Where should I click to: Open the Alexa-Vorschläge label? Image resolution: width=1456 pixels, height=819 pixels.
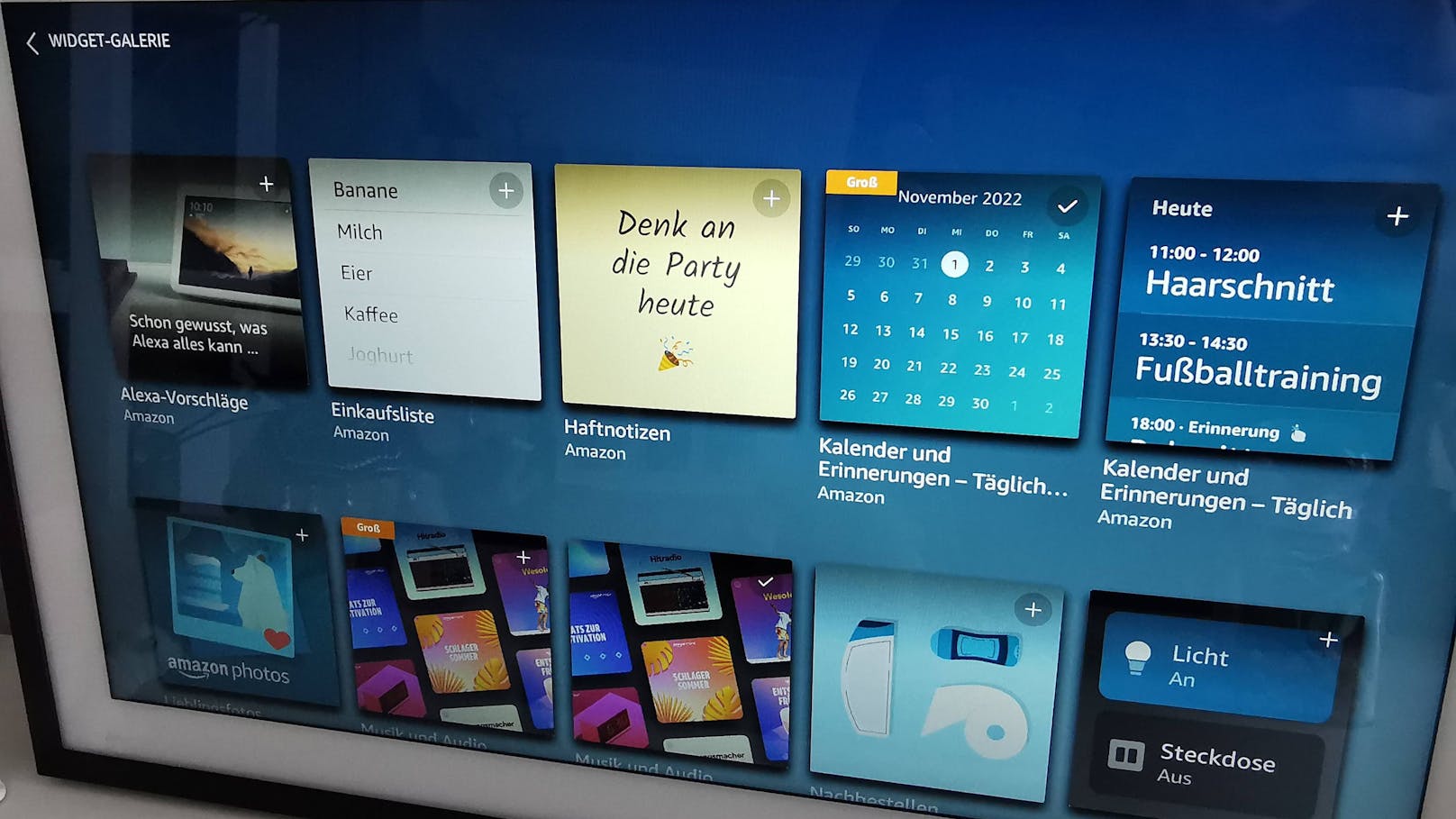(184, 398)
